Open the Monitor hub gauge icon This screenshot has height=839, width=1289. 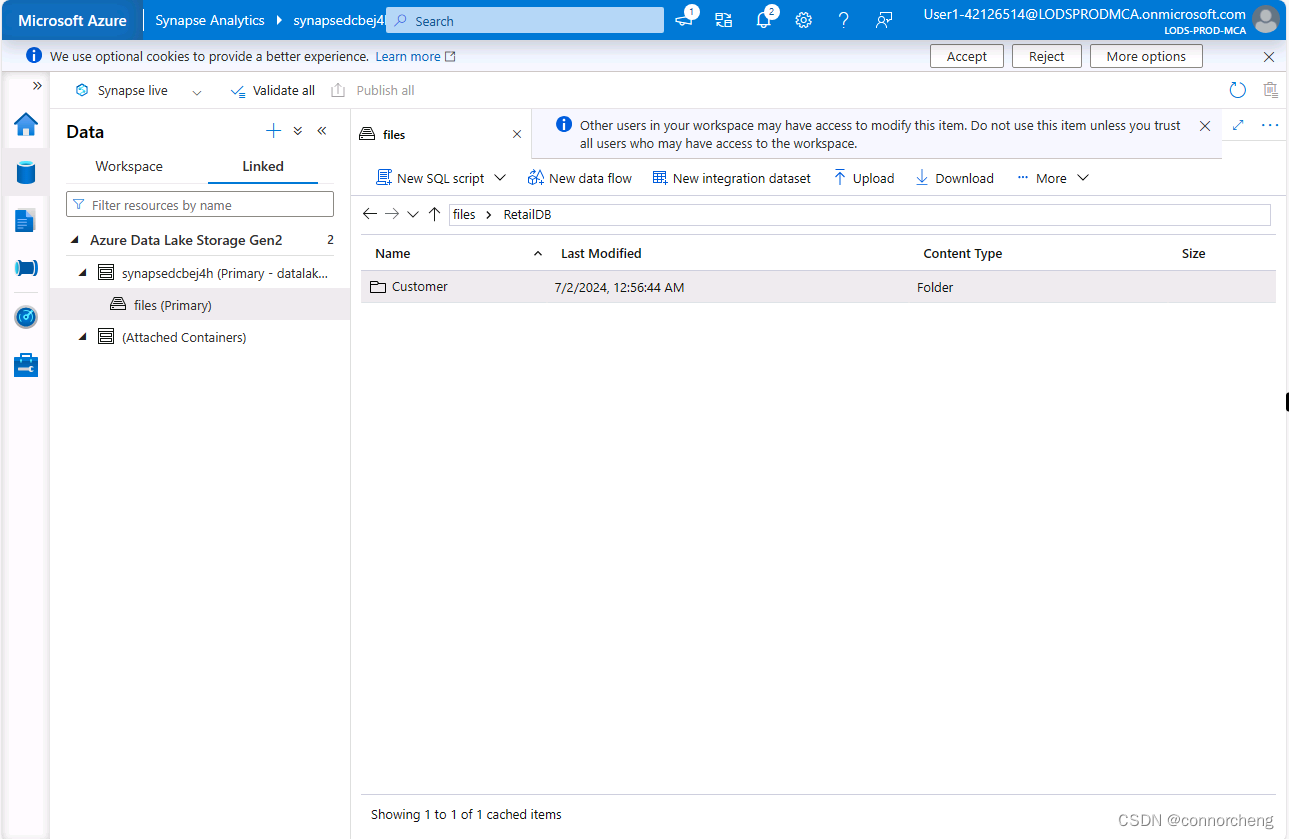26,317
